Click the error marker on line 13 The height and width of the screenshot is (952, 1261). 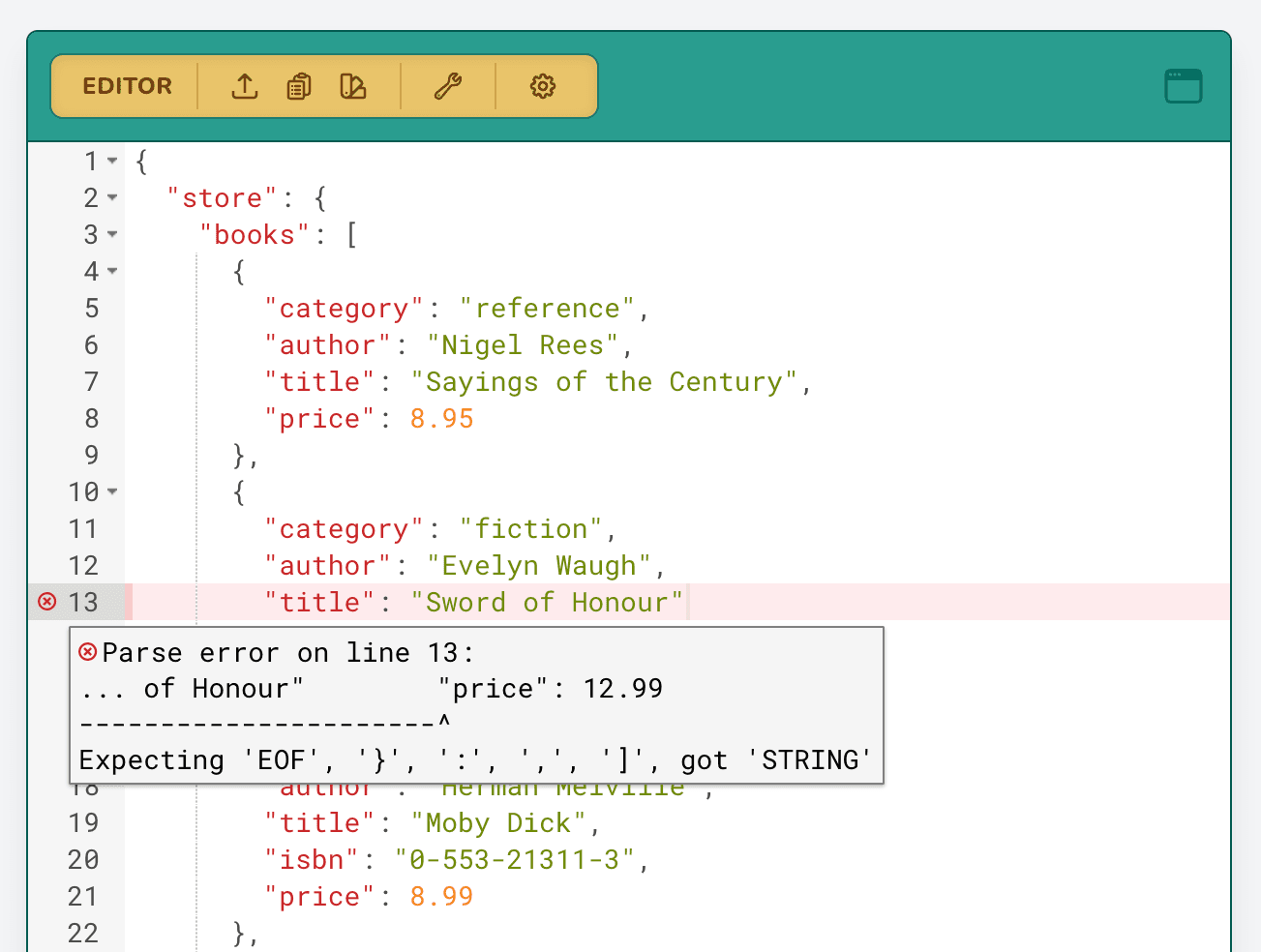pos(46,602)
